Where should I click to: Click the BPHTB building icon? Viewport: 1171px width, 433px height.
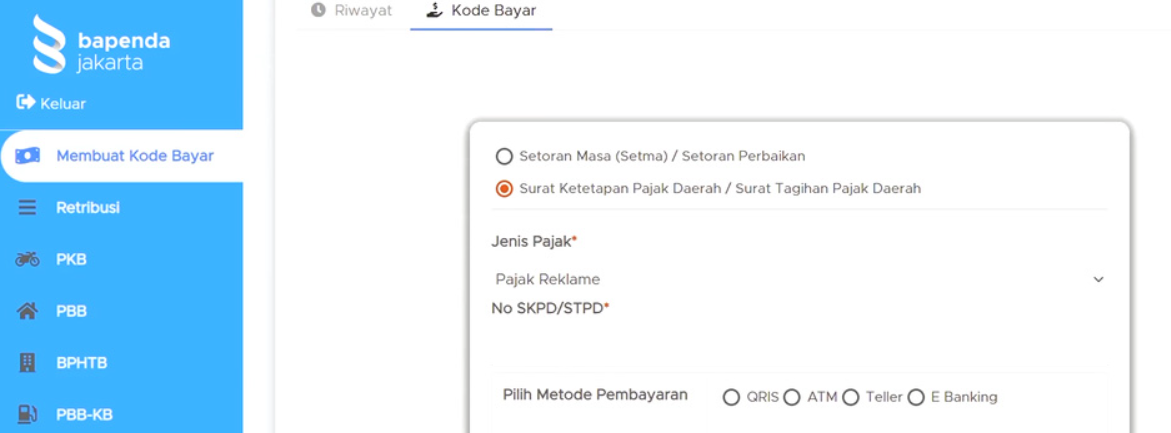click(28, 363)
